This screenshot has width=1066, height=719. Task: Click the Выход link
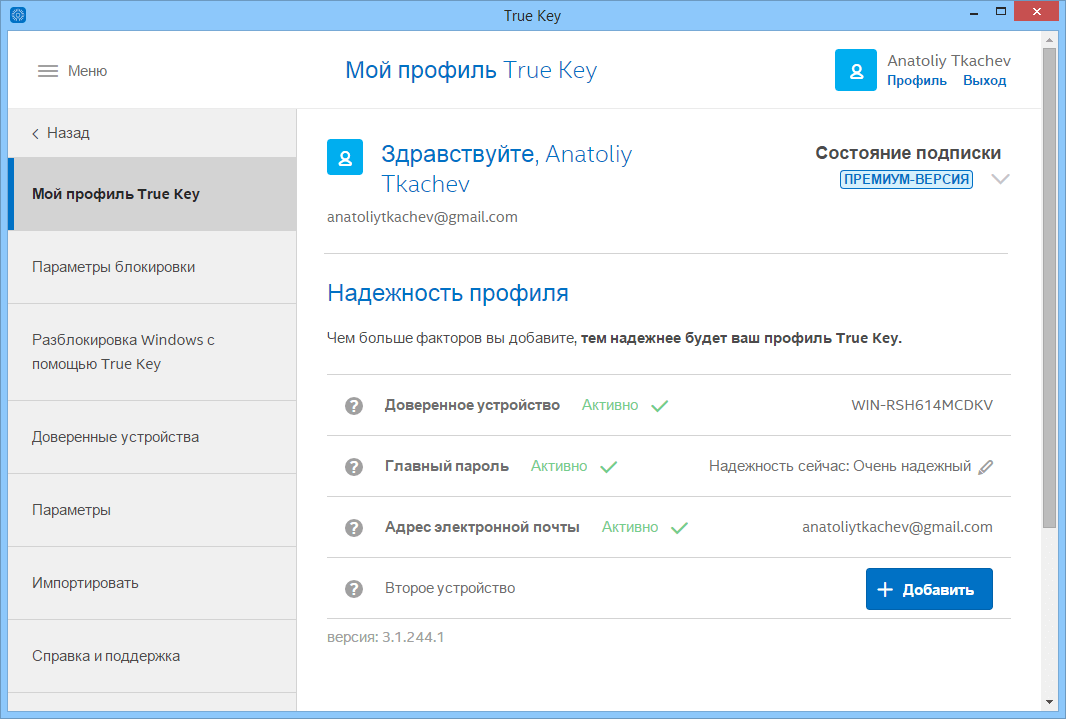click(x=985, y=81)
